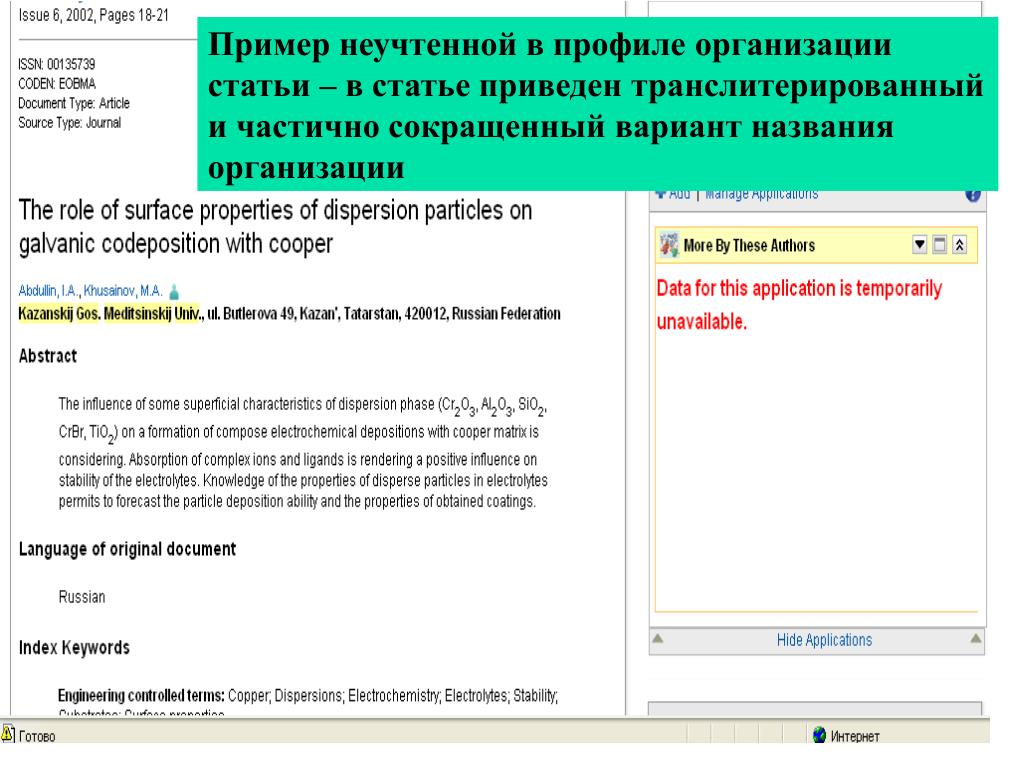Click the Internet zone globe icon
The height and width of the screenshot is (768, 1024).
point(819,737)
